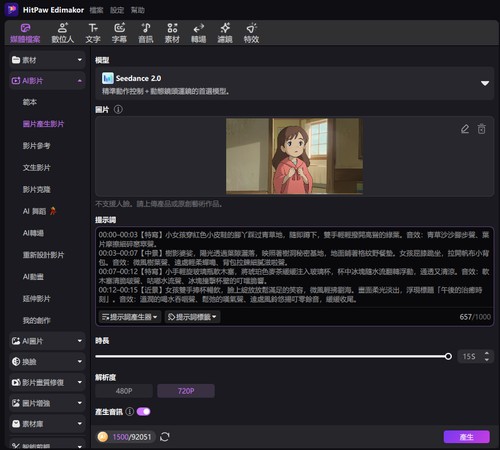Select 影片克隆 in sidebar

click(36, 189)
